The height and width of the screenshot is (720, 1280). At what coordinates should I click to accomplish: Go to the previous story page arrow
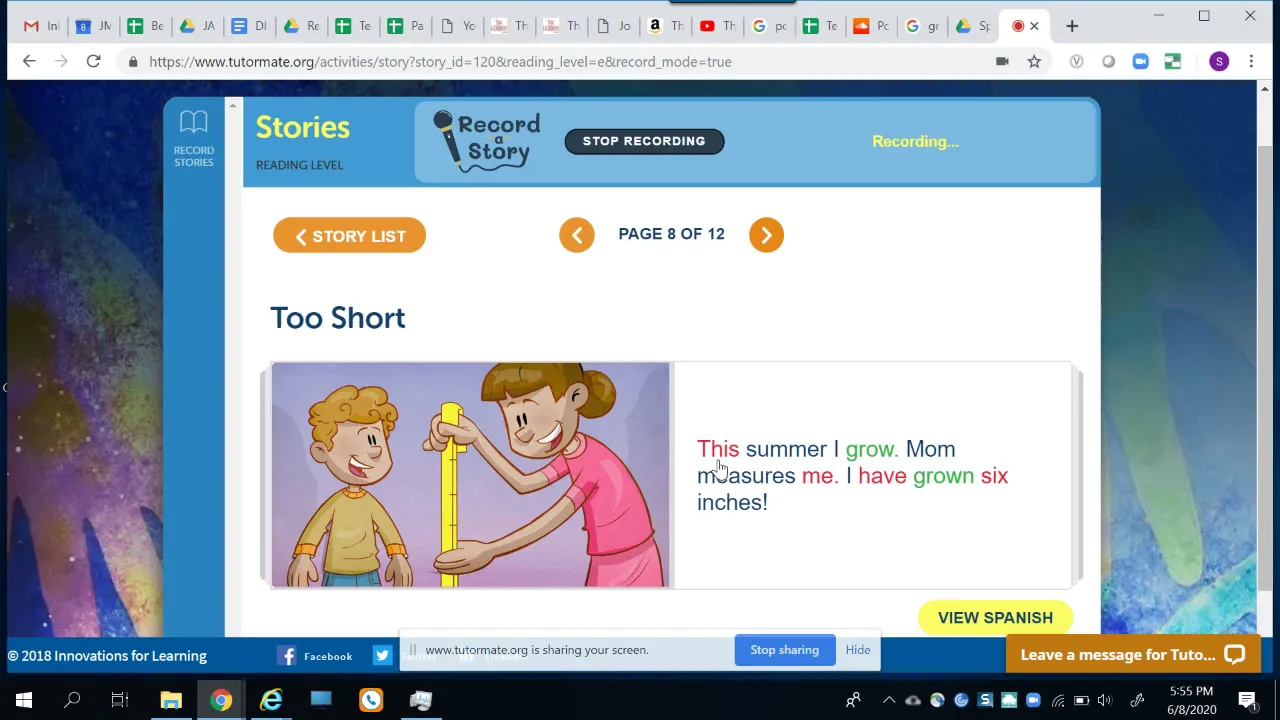tap(577, 235)
